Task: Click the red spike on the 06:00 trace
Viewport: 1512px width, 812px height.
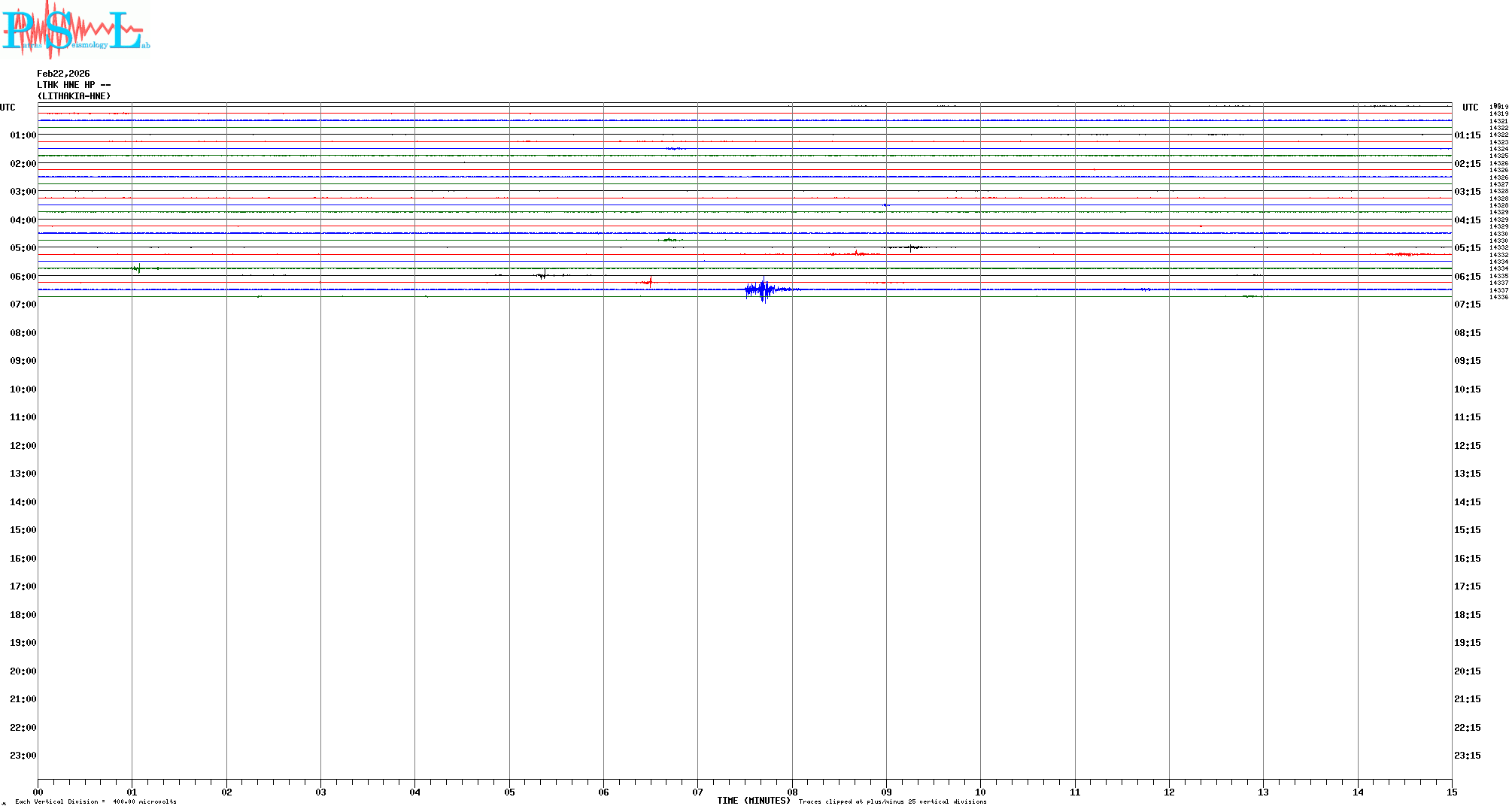Action: (650, 282)
